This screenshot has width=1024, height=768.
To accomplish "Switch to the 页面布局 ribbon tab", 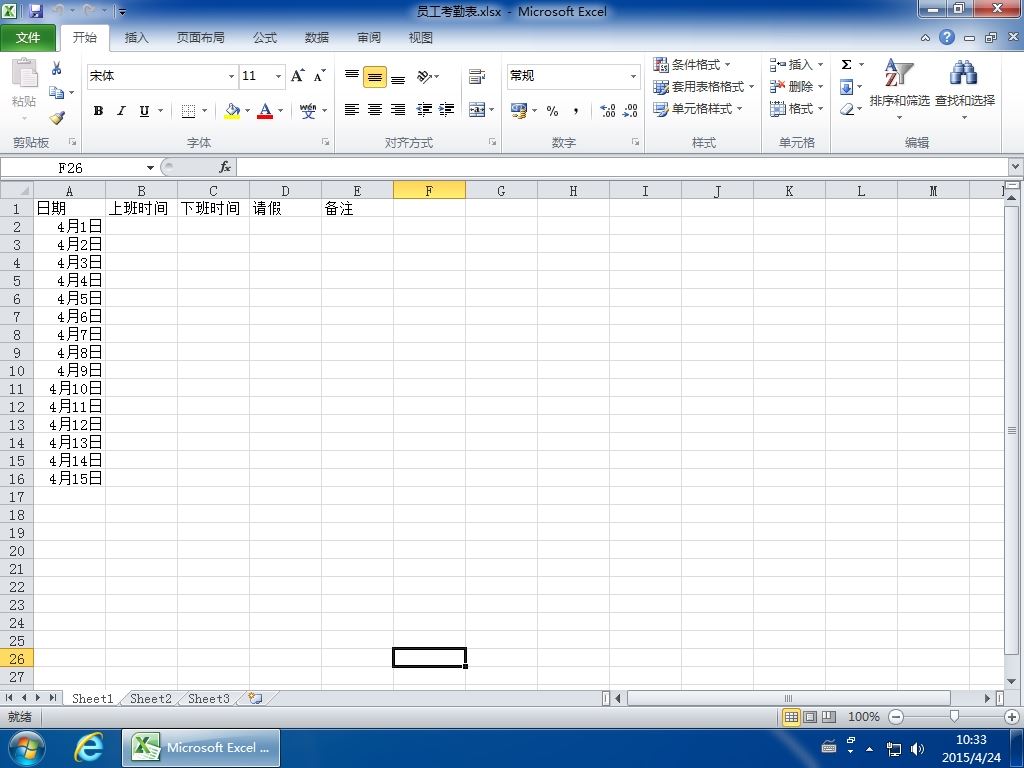I will [x=200, y=38].
